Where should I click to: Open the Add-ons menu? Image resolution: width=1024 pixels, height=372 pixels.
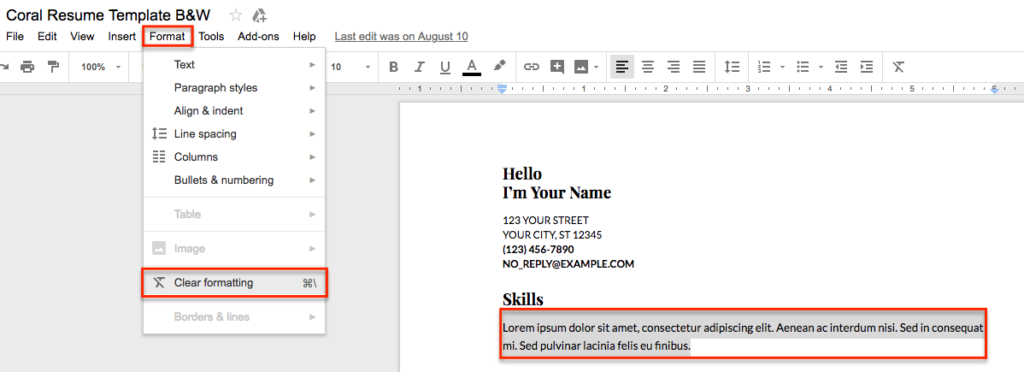click(259, 37)
